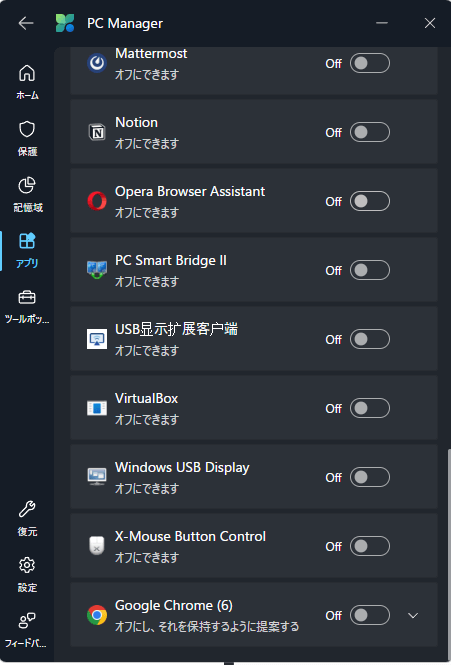Image resolution: width=451 pixels, height=665 pixels.
Task: Open the ツールボックス toolbox section
Action: pyautogui.click(x=27, y=306)
